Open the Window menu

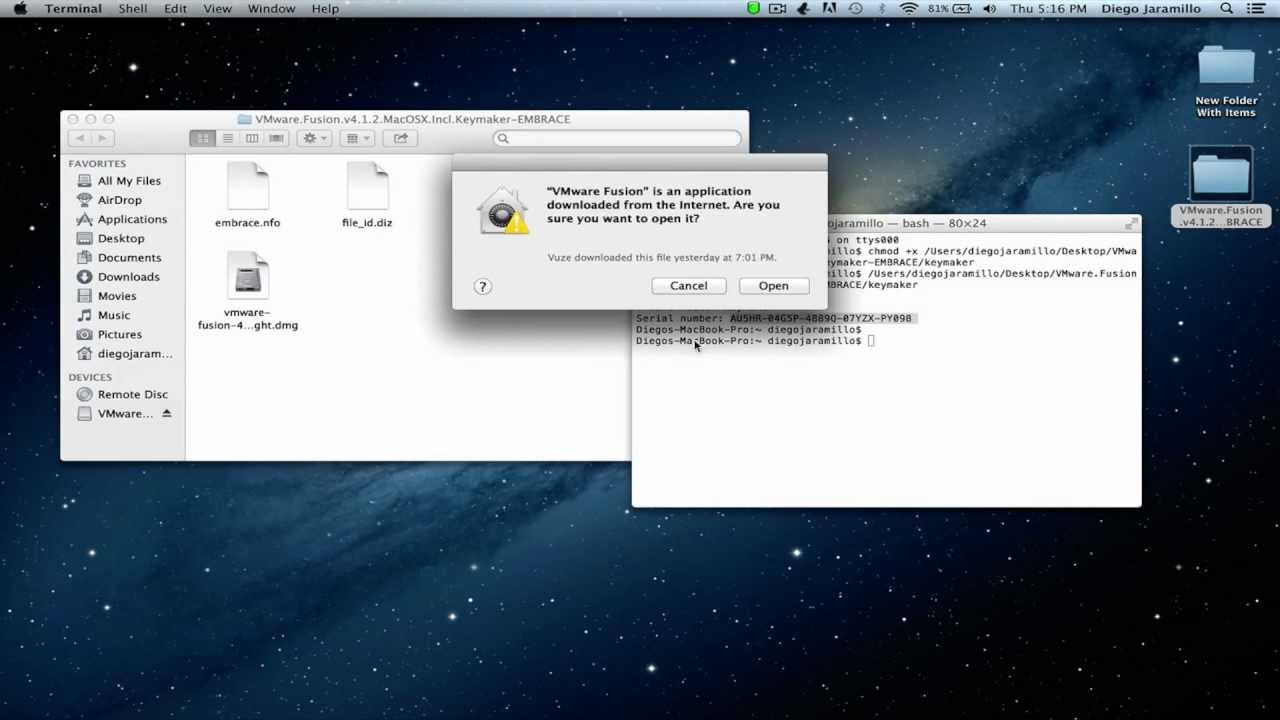[x=271, y=9]
